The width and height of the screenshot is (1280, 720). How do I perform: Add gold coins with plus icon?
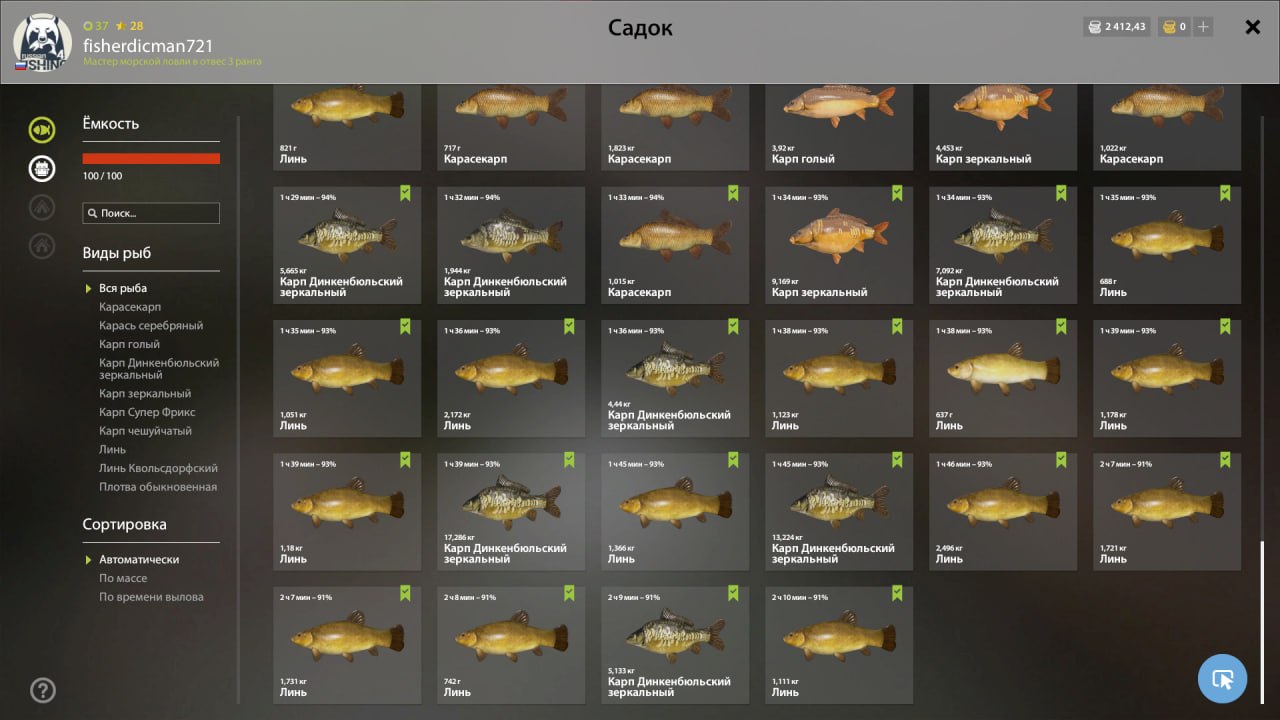point(1203,27)
